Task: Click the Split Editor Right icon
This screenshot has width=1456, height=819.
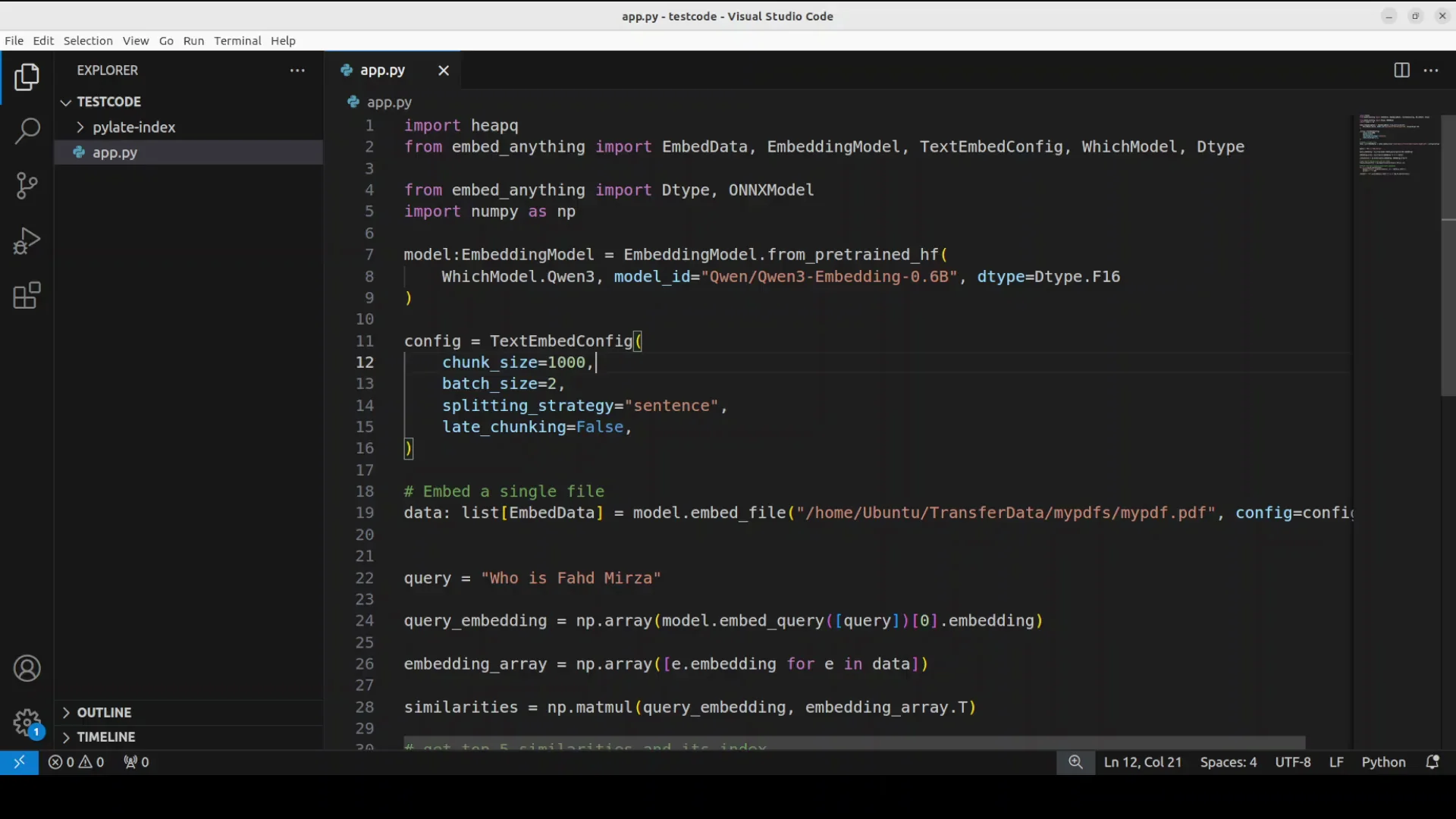Action: click(1401, 71)
